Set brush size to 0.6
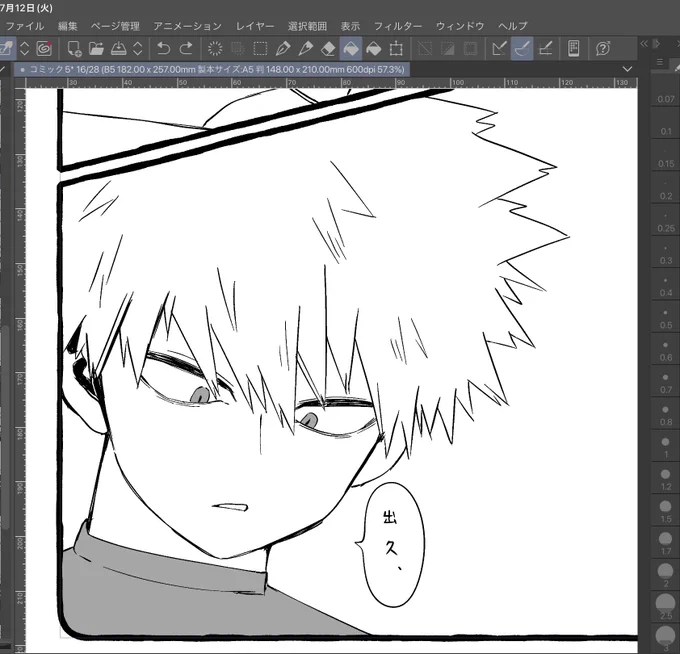680x654 pixels. click(x=666, y=350)
